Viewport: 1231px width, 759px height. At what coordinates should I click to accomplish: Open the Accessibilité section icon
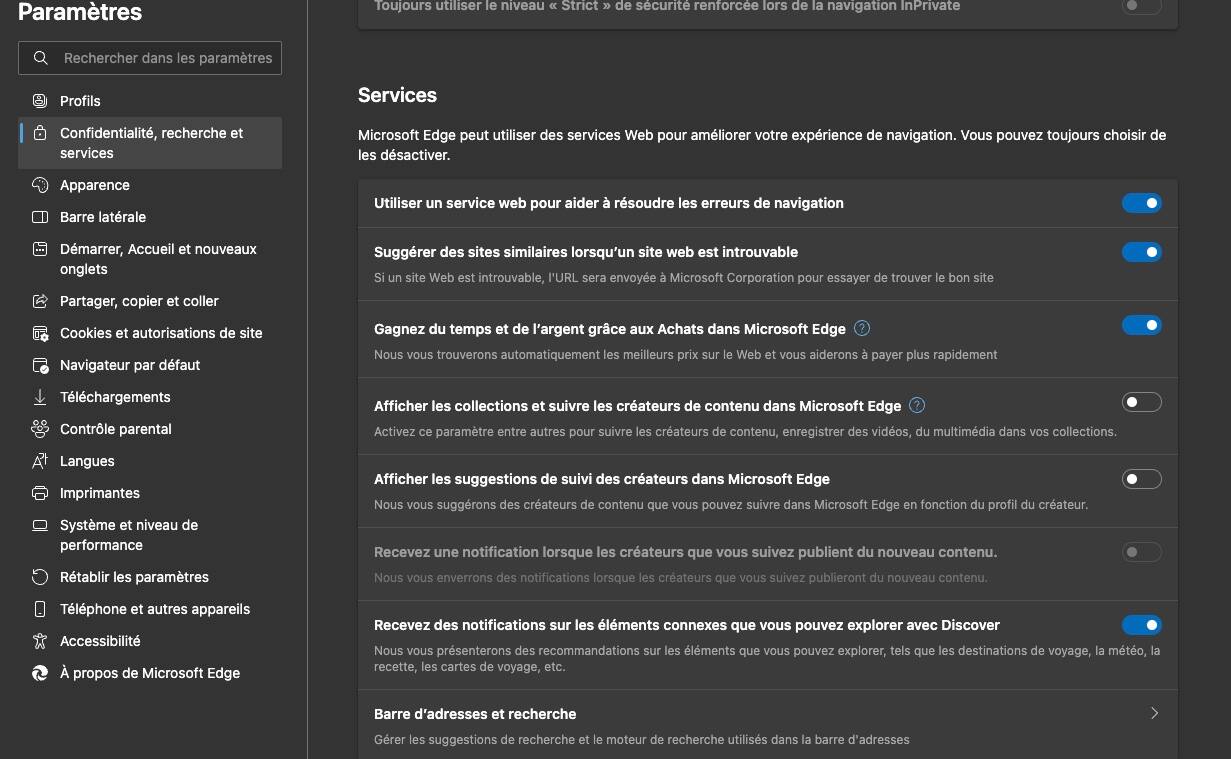point(39,641)
